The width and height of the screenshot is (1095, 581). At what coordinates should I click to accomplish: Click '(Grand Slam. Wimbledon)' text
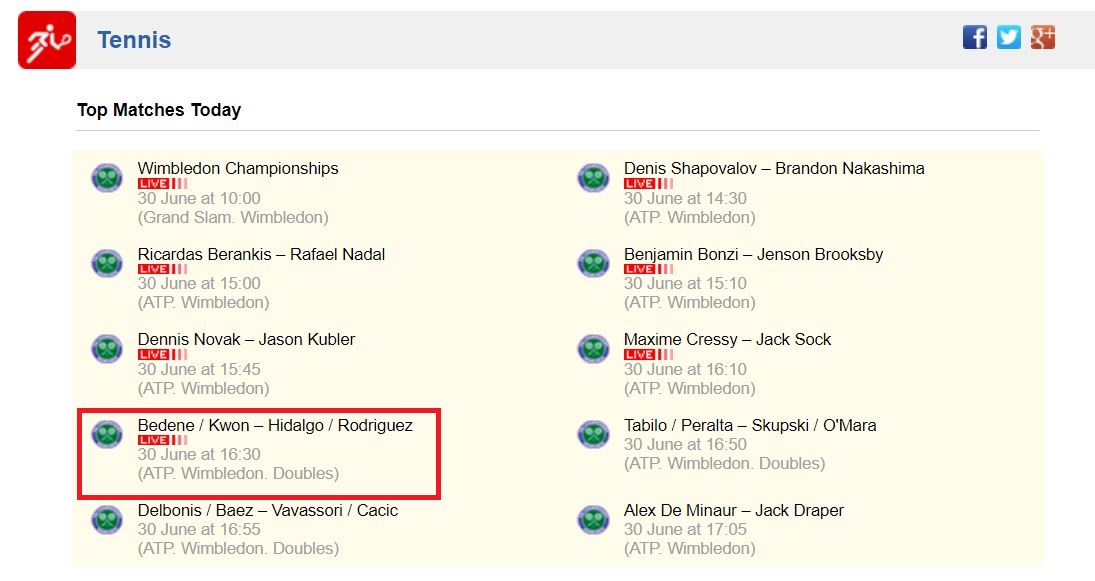233,217
